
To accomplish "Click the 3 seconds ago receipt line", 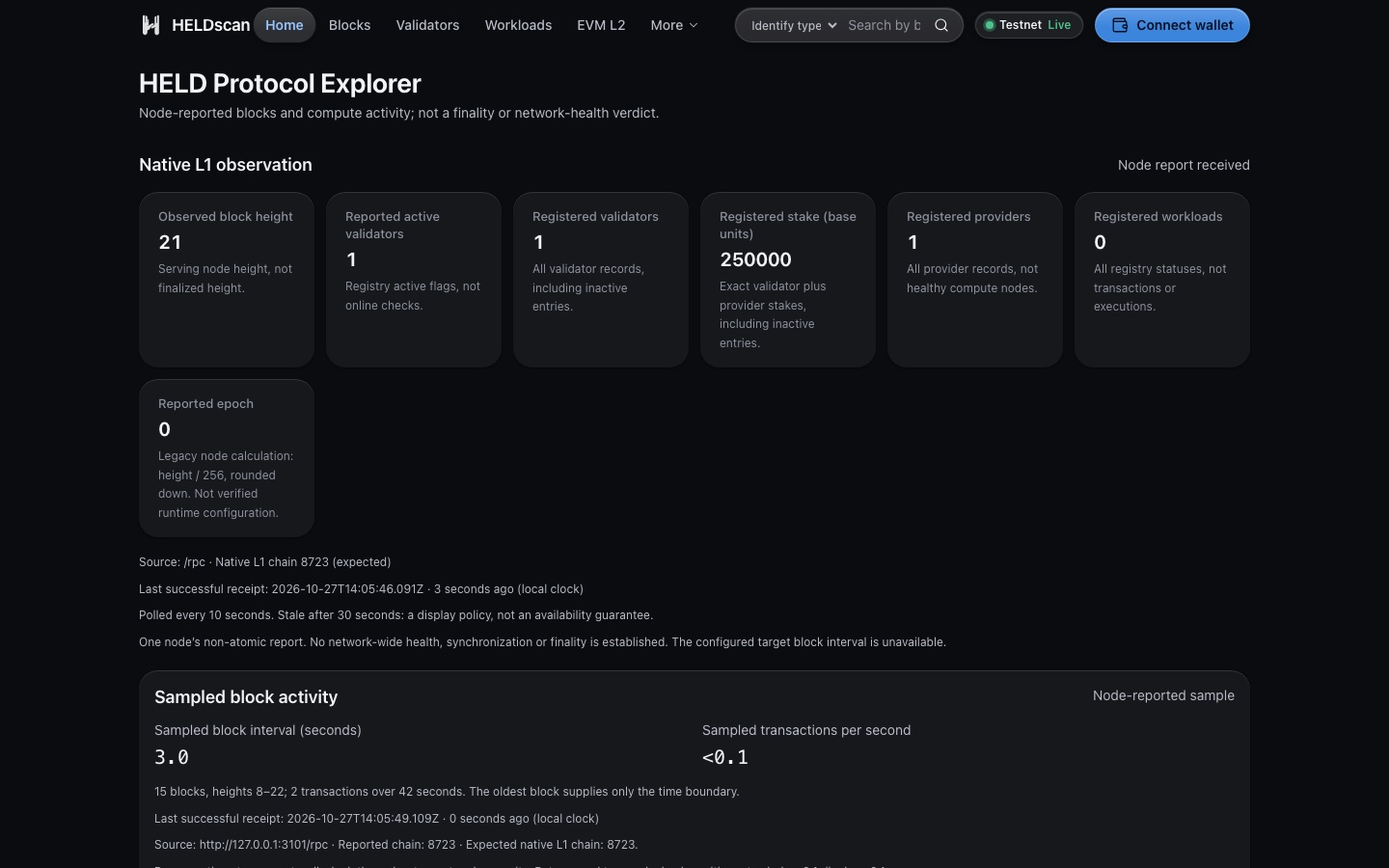I will coord(362,589).
